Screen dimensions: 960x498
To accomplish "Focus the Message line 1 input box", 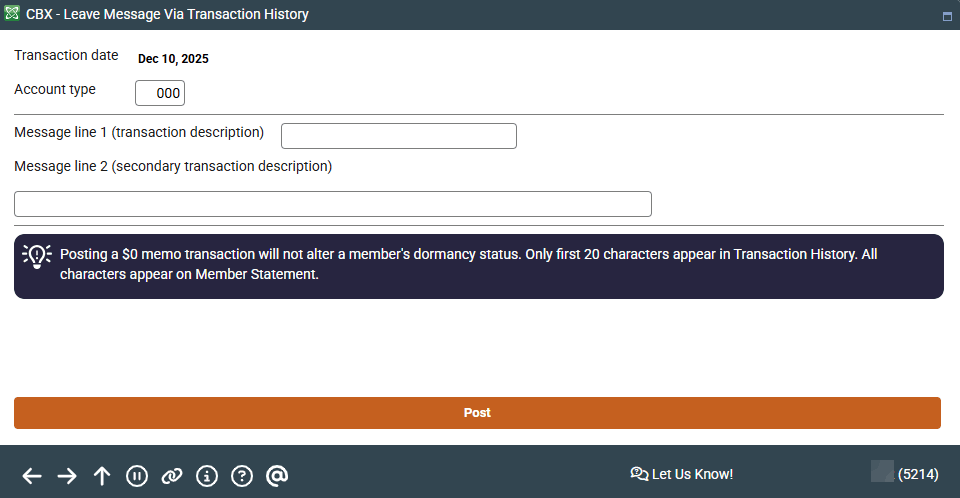I will 398,136.
